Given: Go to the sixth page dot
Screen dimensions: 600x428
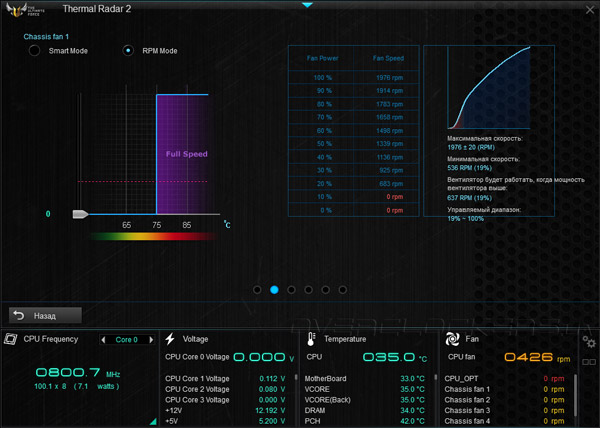Looking at the screenshot, I should 342,290.
